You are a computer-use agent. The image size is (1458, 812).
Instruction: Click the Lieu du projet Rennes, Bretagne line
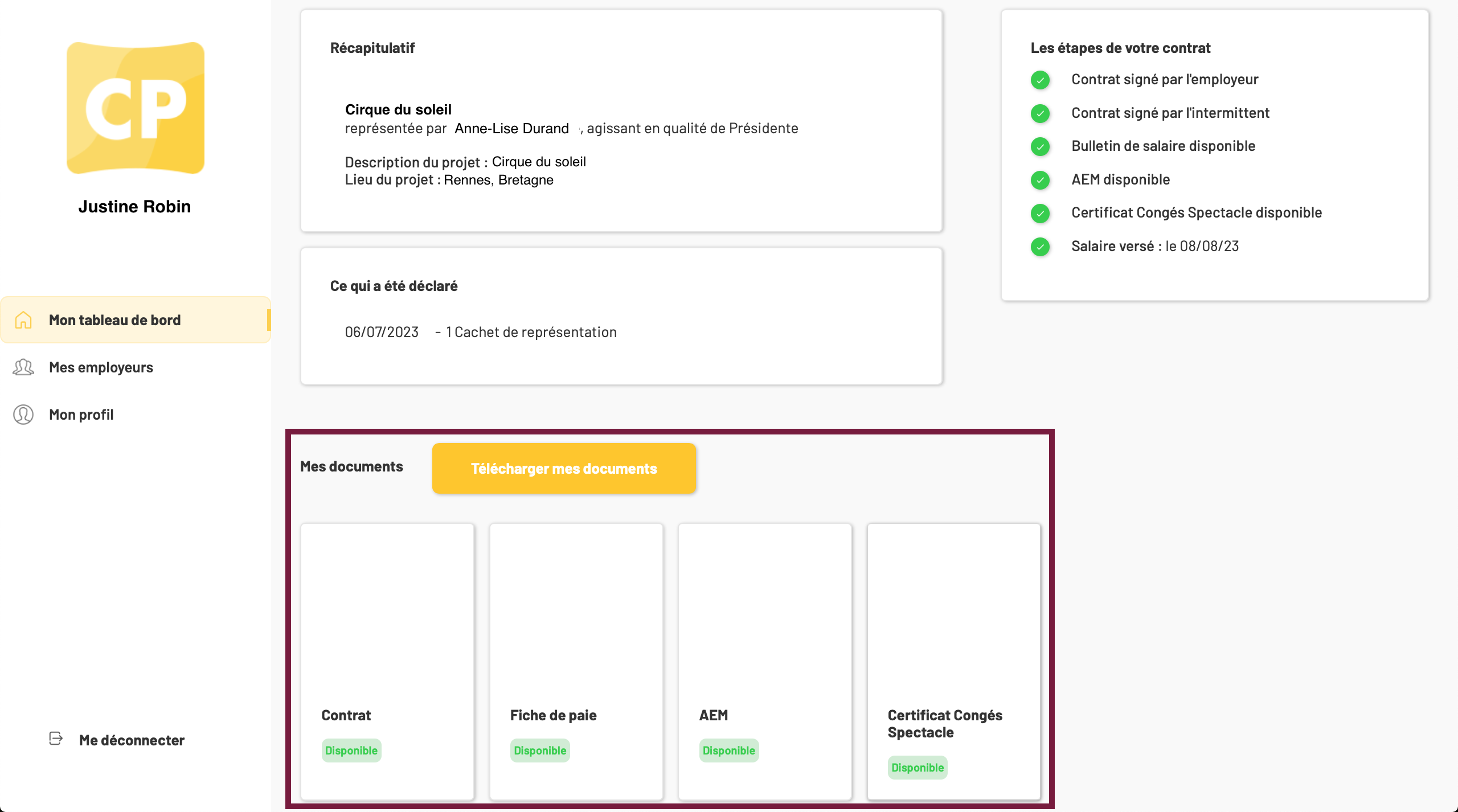tap(449, 180)
